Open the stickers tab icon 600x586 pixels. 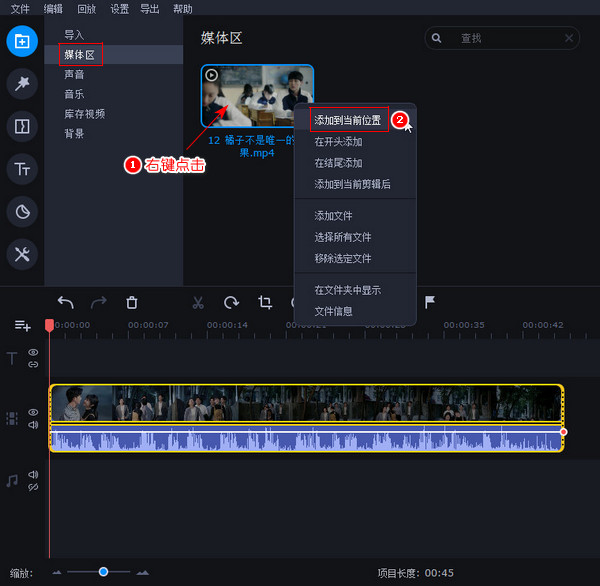22,212
